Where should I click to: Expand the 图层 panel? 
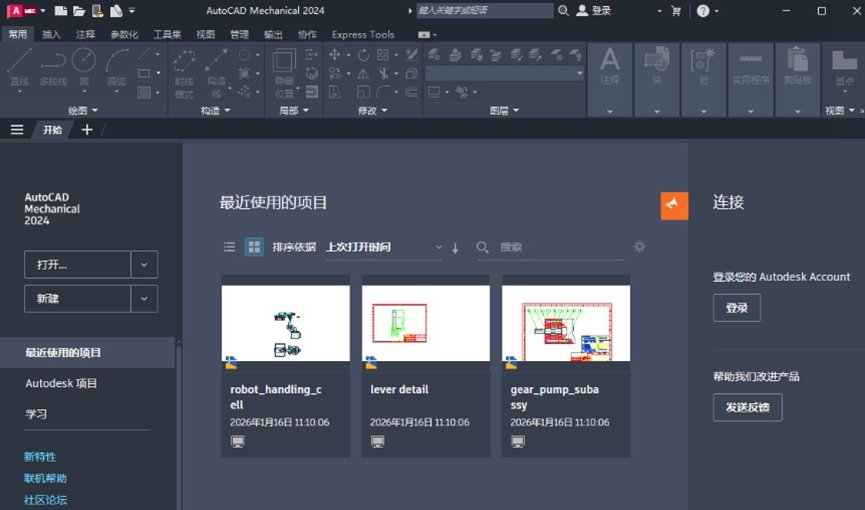[504, 110]
